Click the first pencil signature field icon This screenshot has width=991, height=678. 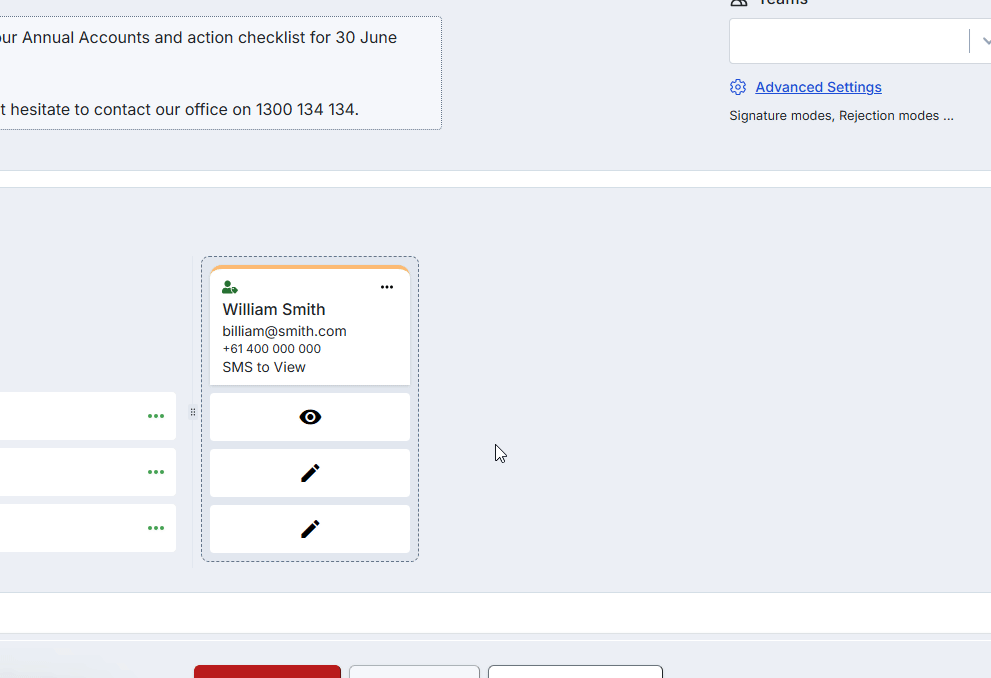309,472
